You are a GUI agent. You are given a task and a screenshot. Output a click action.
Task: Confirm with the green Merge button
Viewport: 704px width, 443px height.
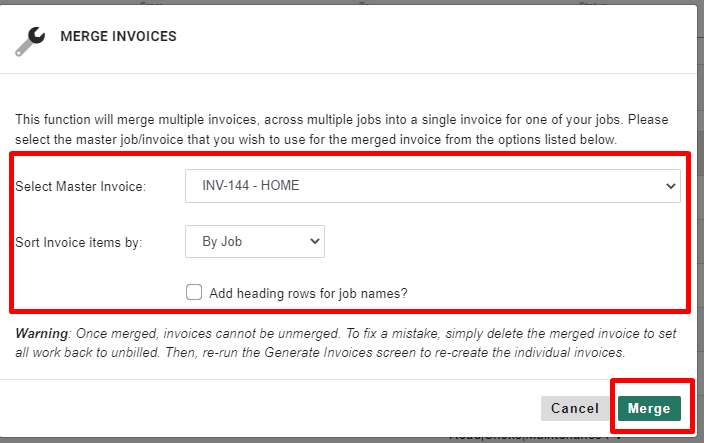(649, 408)
